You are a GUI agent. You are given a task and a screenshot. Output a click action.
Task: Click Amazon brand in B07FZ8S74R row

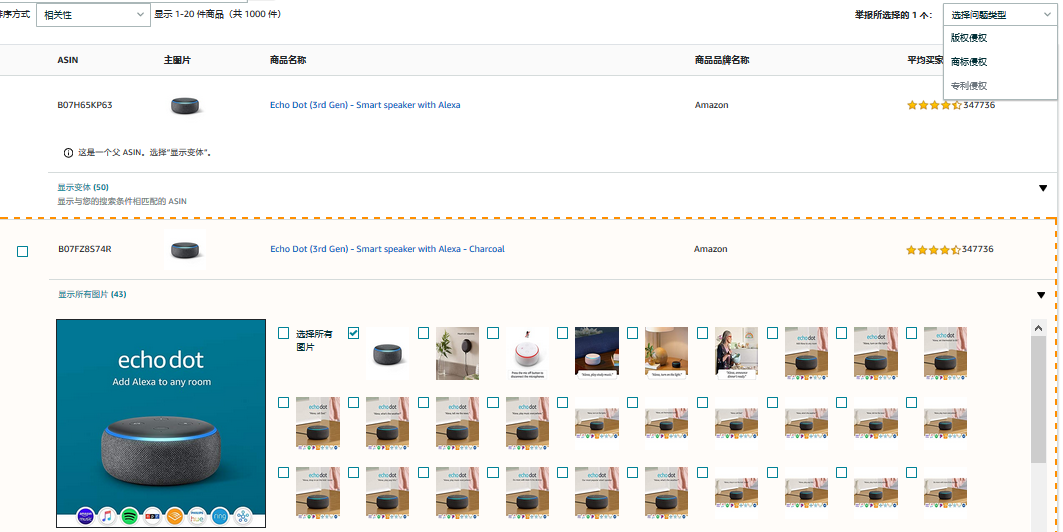coord(710,249)
